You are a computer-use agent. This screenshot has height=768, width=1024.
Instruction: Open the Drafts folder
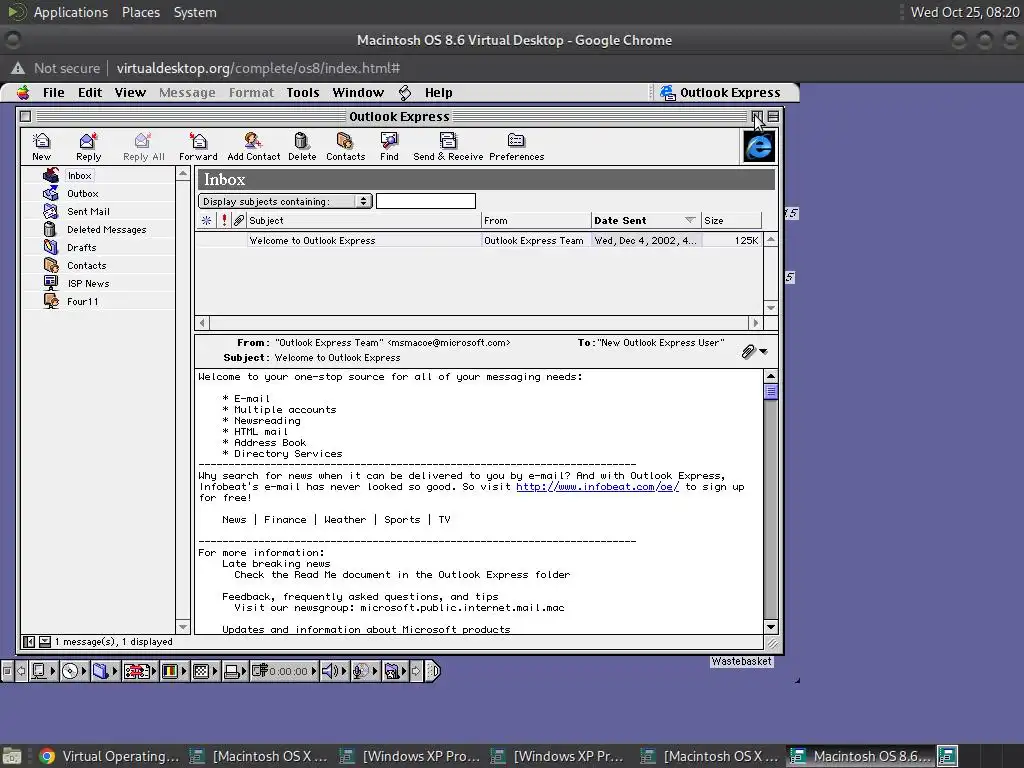pos(81,248)
